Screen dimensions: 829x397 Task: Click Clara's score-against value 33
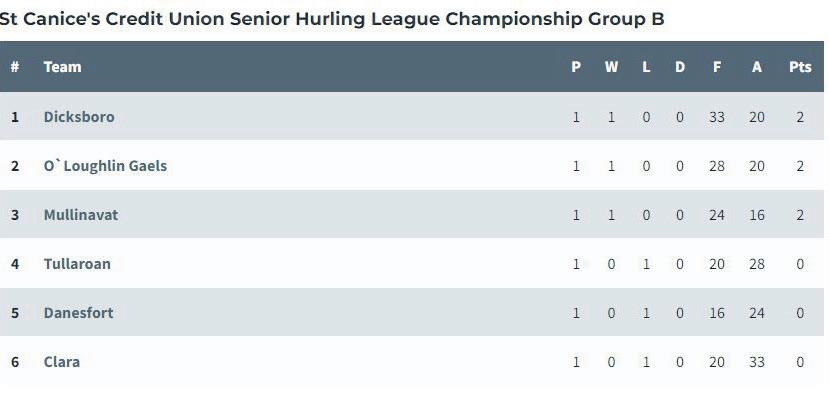coord(757,362)
